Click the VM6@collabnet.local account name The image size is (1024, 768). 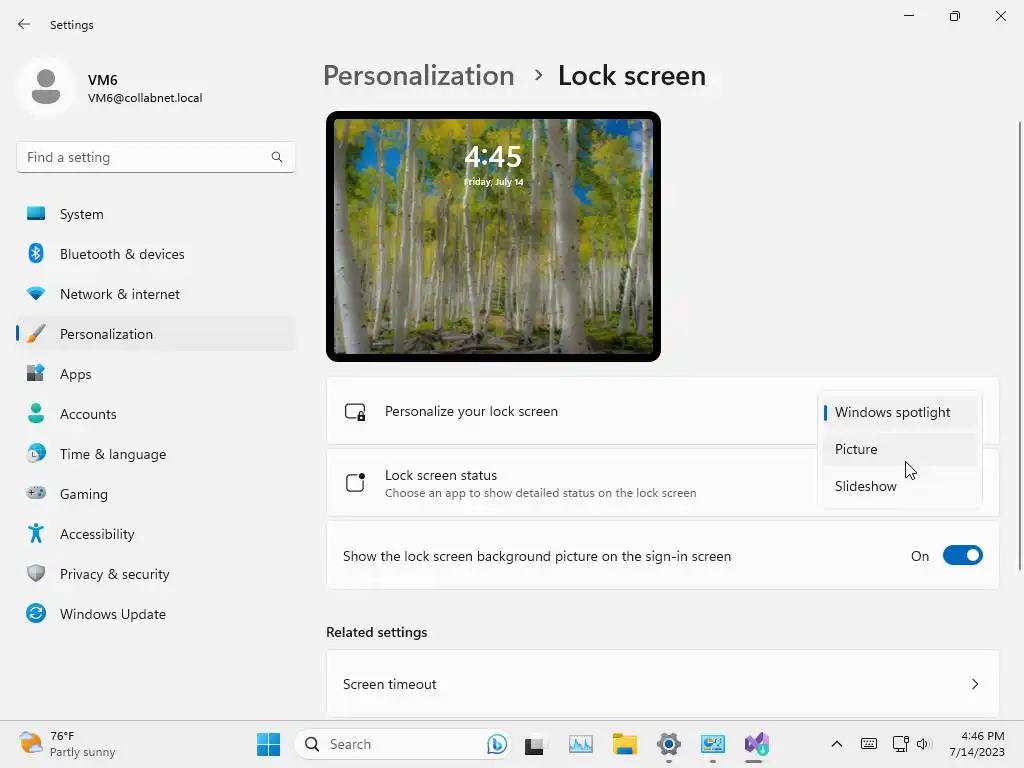(x=145, y=98)
